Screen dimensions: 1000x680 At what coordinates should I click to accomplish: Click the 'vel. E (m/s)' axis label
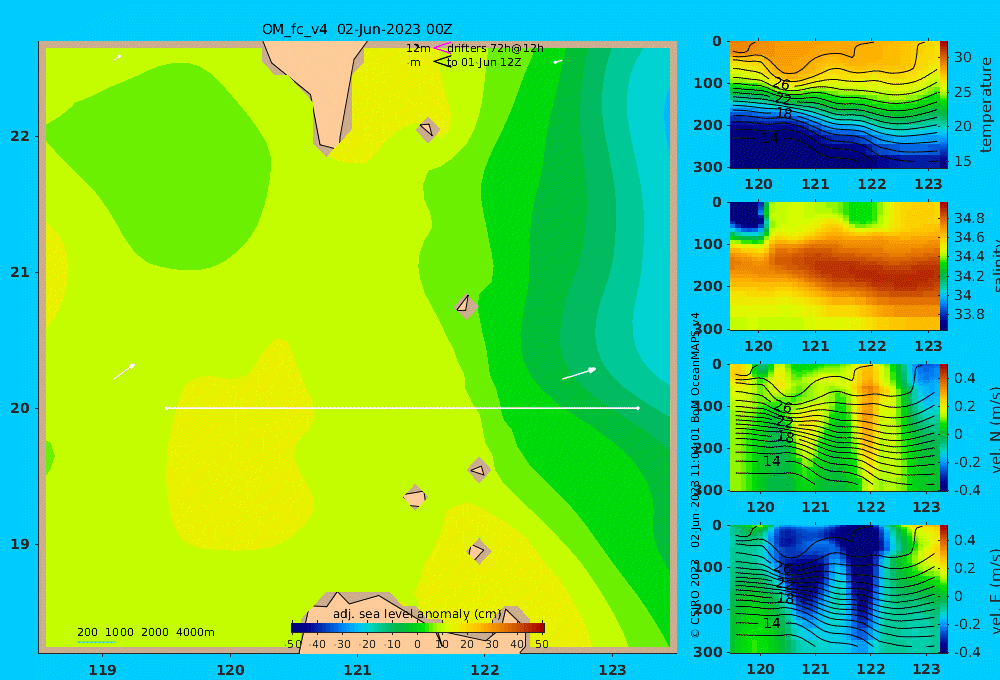click(996, 591)
